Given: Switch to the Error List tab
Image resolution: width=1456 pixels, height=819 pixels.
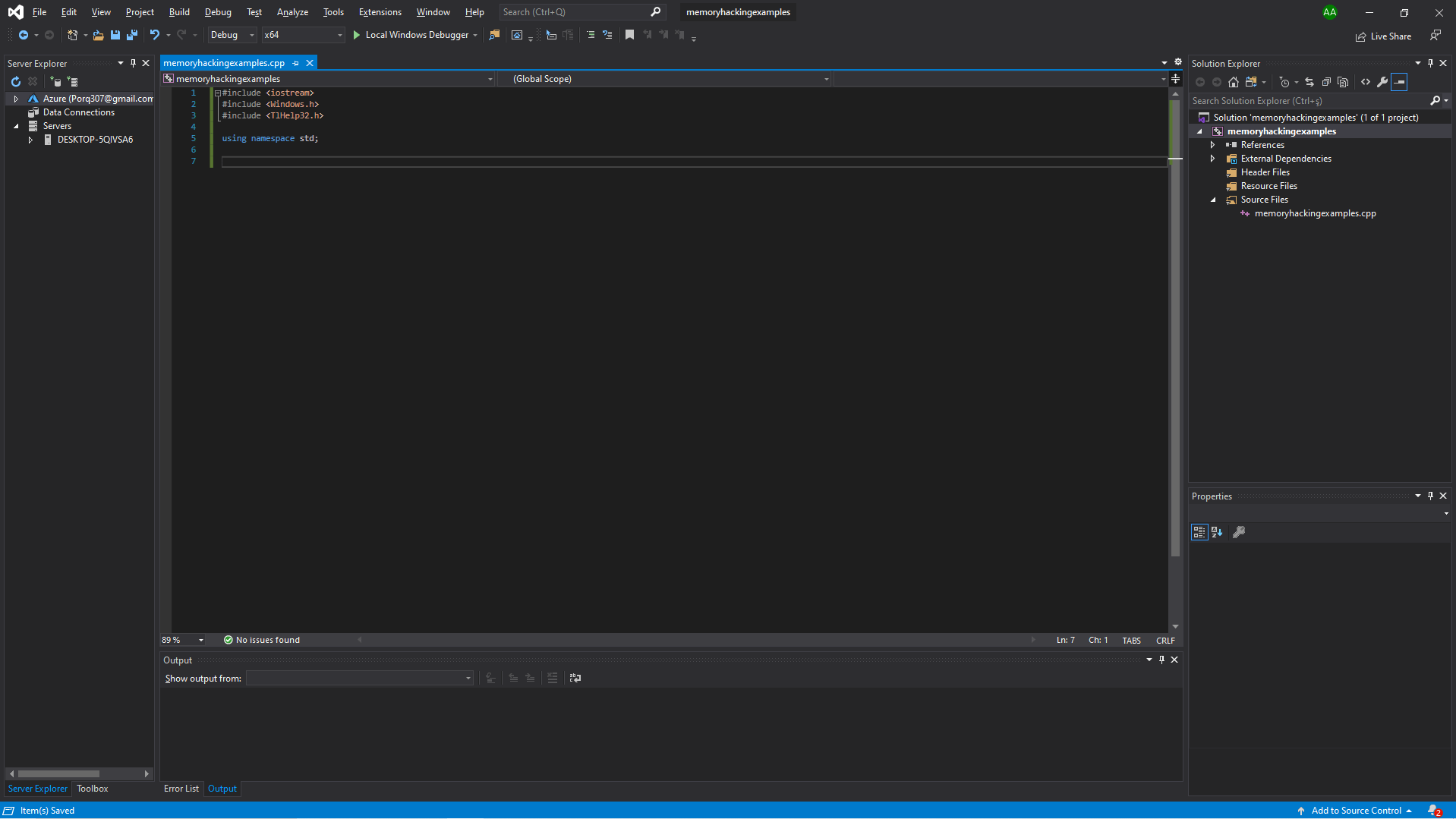Looking at the screenshot, I should click(181, 789).
